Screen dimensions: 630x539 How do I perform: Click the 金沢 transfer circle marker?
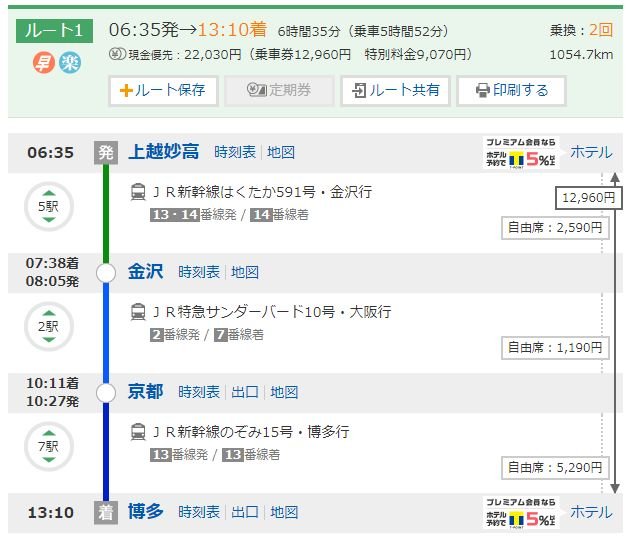pos(106,273)
